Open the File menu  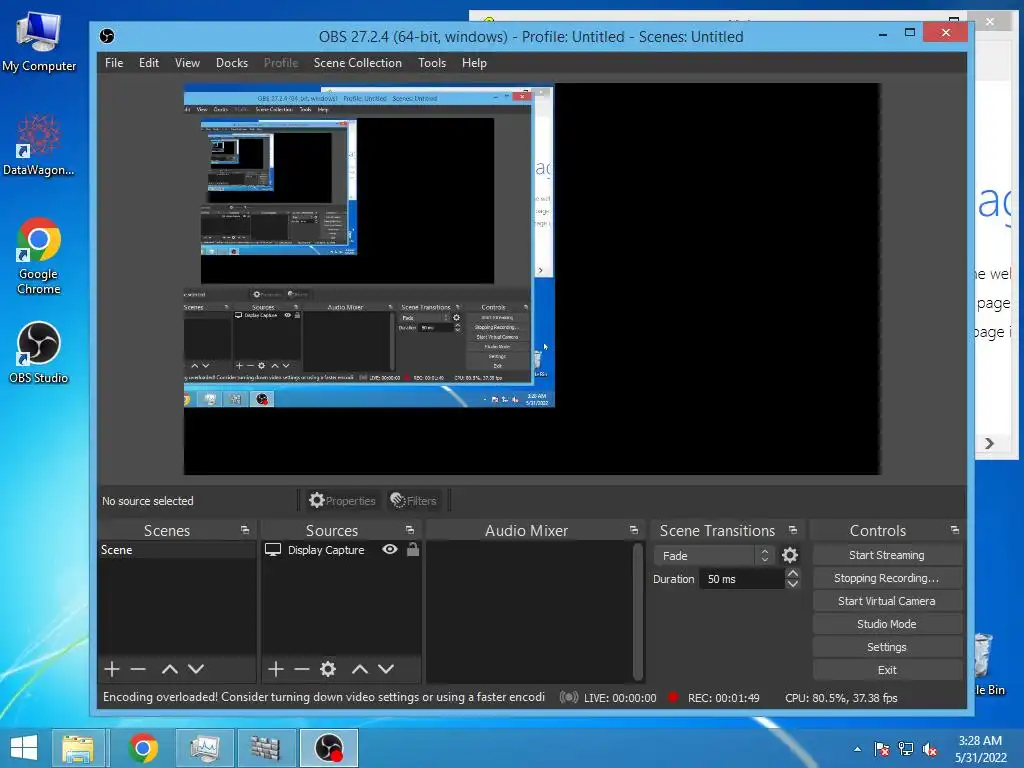tap(114, 63)
